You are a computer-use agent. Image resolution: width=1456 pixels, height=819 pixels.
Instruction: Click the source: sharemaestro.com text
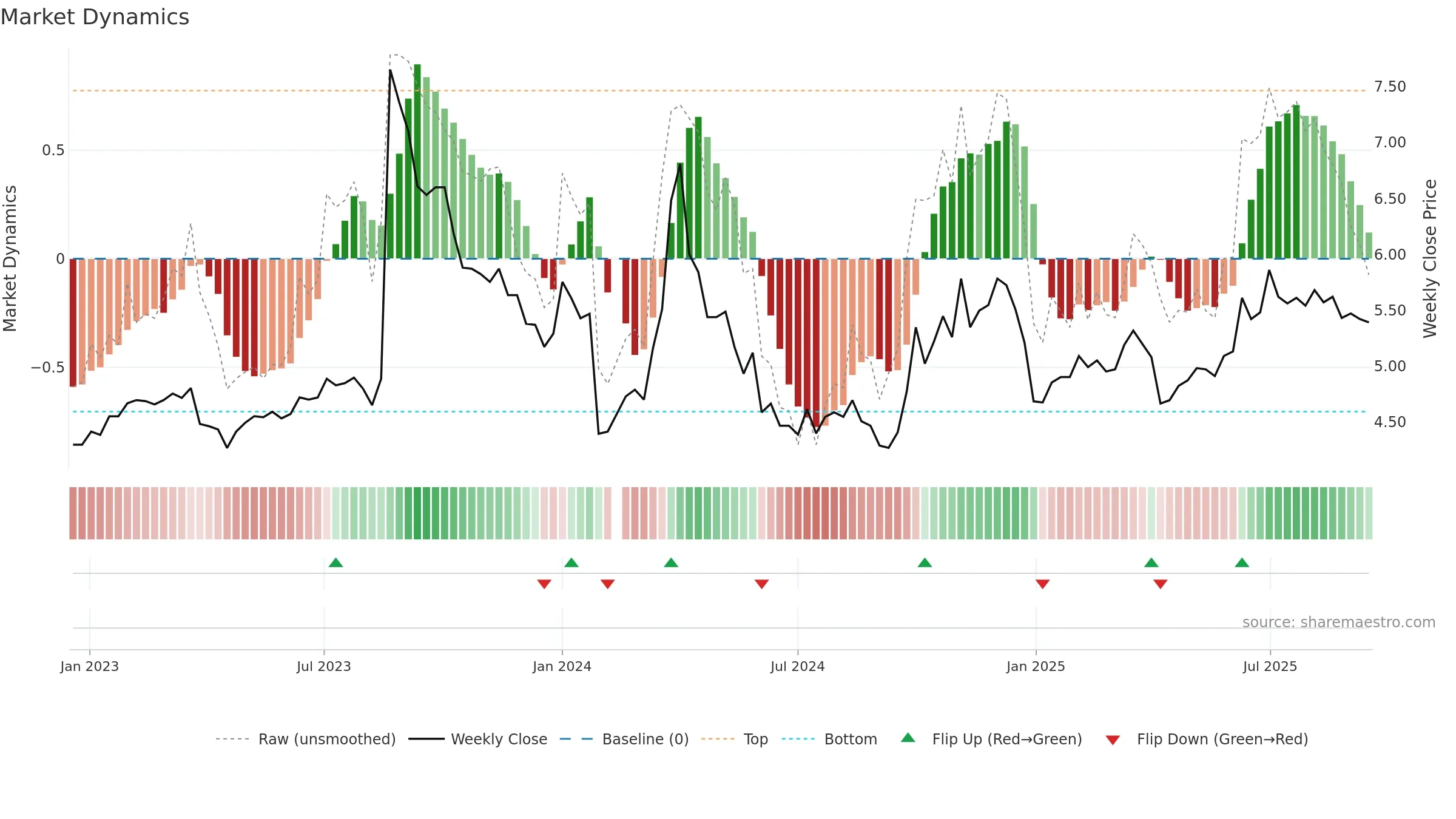1339,622
